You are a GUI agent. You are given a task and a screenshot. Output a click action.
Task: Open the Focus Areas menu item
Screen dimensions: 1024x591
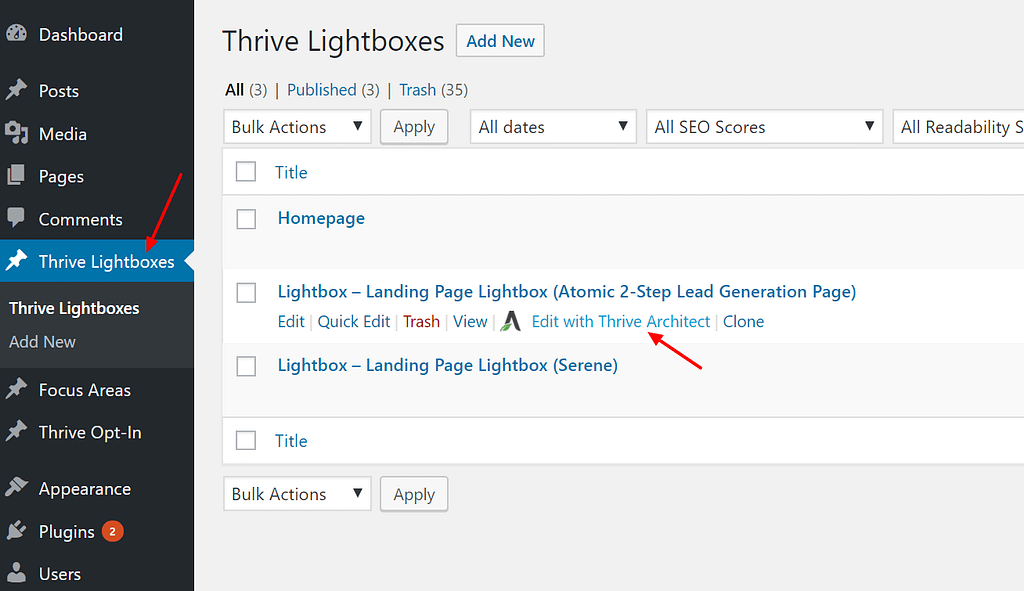coord(84,390)
